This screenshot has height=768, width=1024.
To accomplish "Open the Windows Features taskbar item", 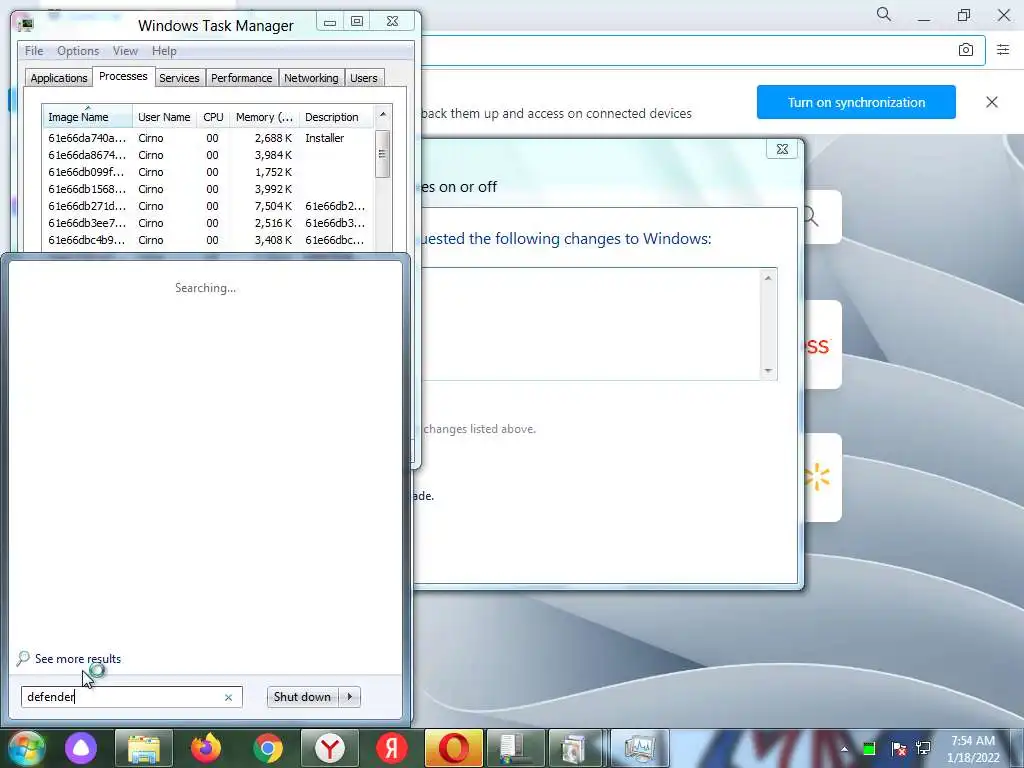I will [x=516, y=748].
